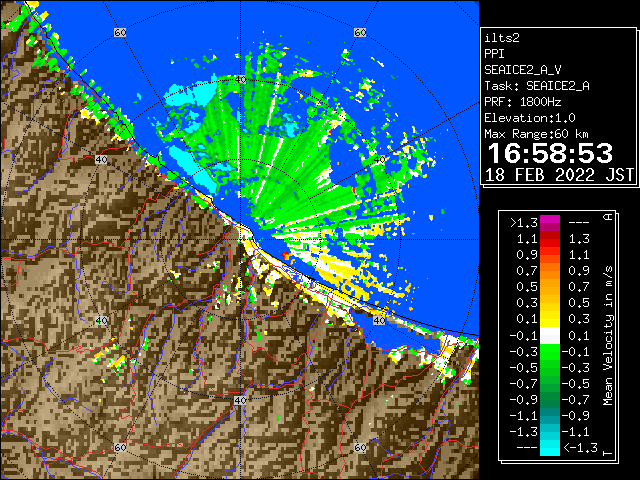Click the 'A' letter at the legend top
Viewport: 640px width, 480px height.
tap(608, 217)
